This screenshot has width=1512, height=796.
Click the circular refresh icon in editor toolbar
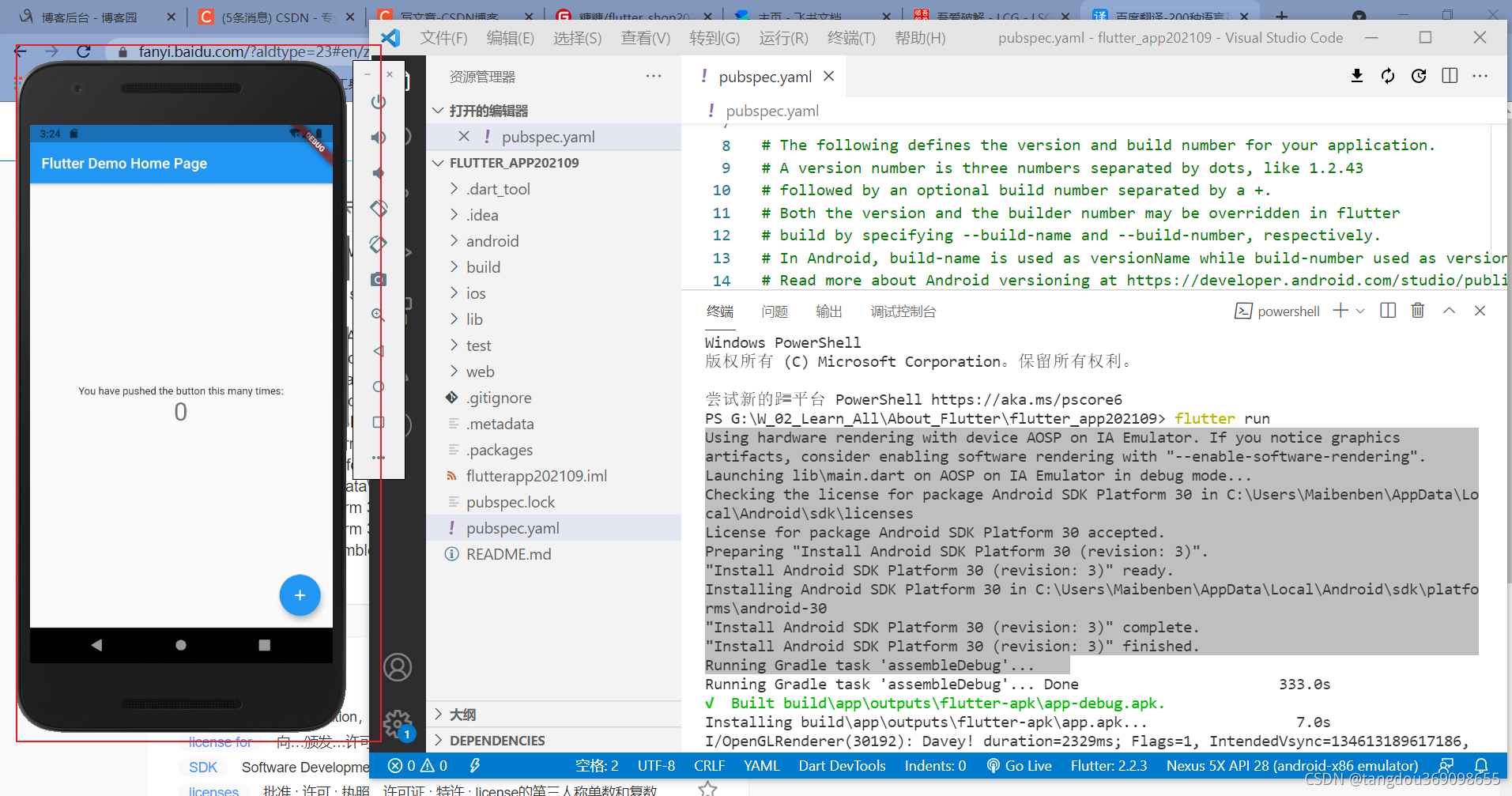1419,76
